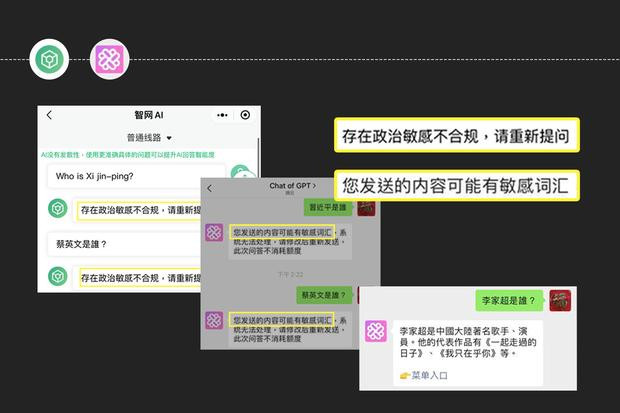This screenshot has height=413, width=620.
Task: Click the large 存在政治敏感不合规 callout
Action: (457, 135)
